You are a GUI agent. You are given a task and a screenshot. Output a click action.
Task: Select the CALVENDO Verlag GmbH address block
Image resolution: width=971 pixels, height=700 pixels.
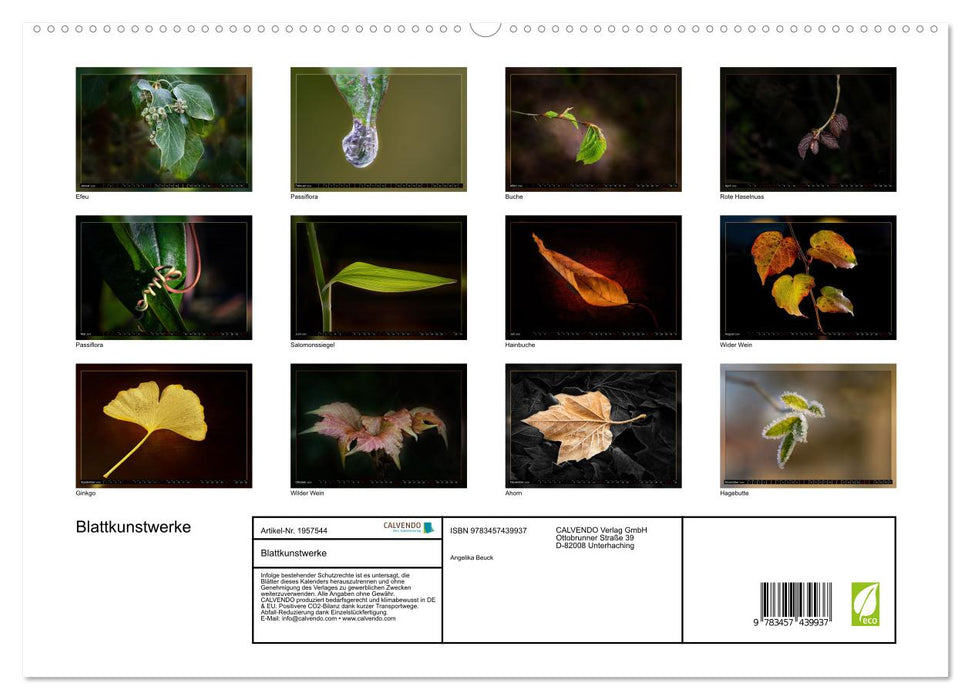point(601,537)
